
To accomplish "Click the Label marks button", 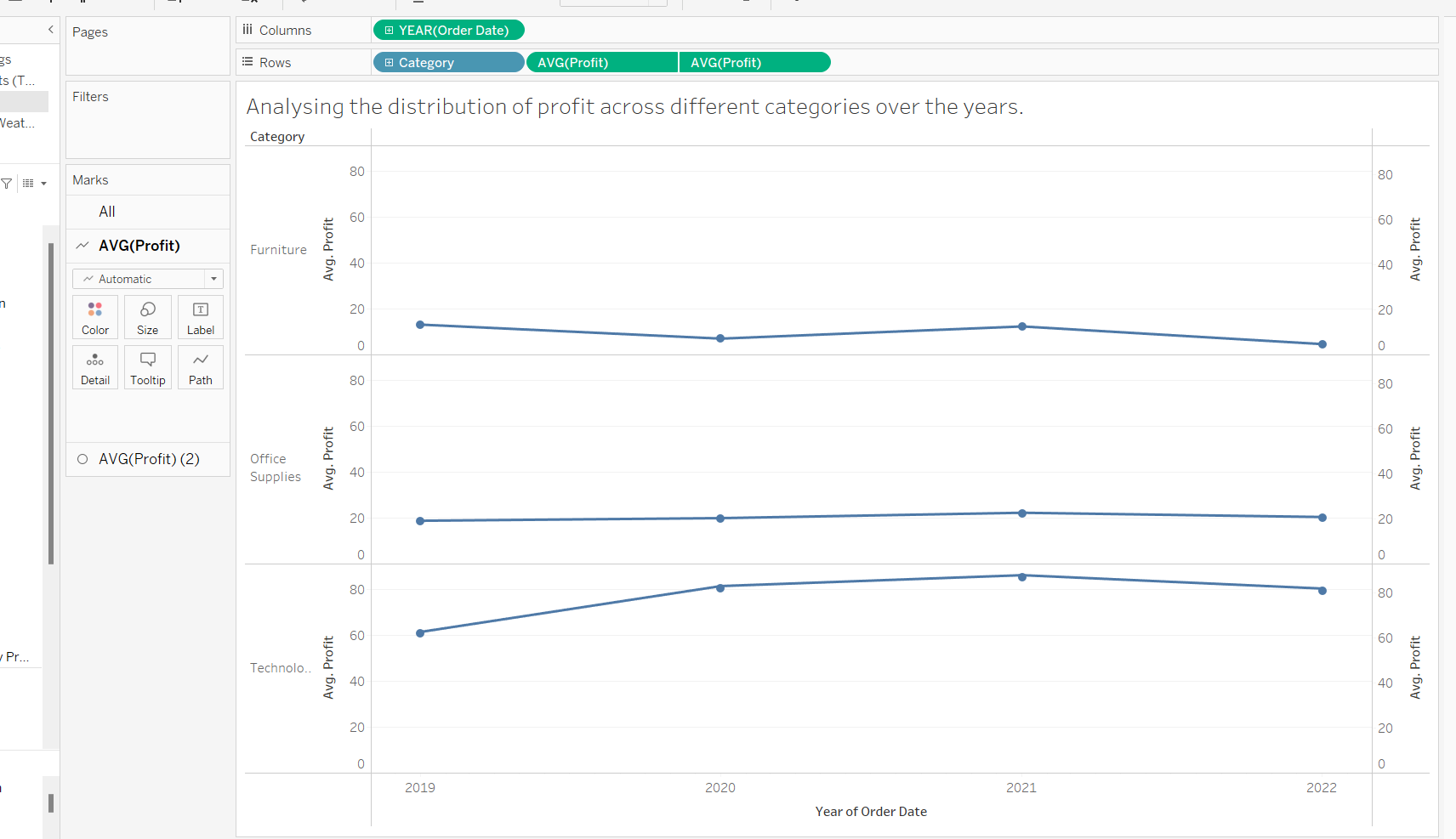I will tap(201, 317).
